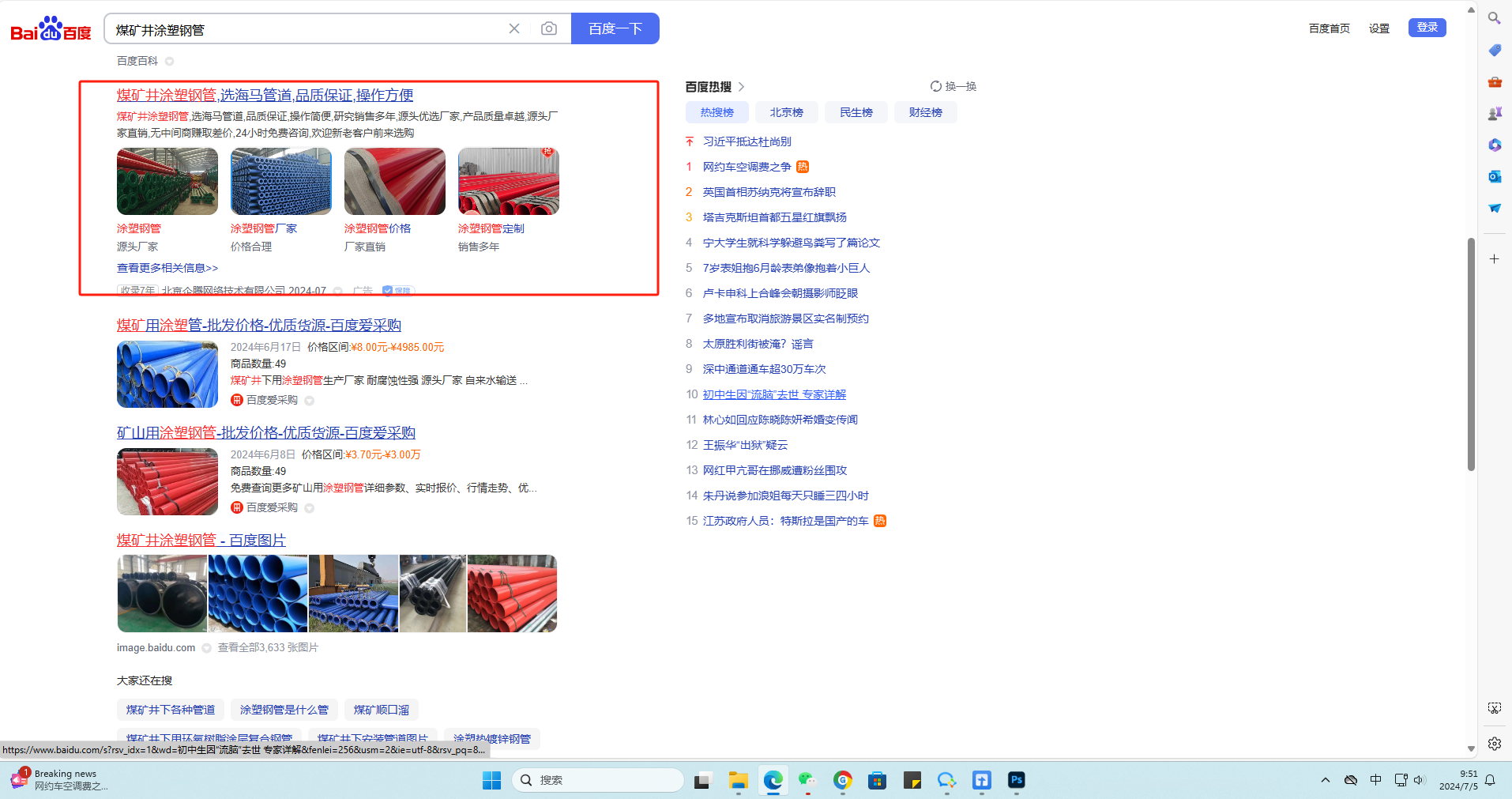1512x799 pixels.
Task: Open the circle menu beside image.baidu.com
Action: (x=206, y=648)
